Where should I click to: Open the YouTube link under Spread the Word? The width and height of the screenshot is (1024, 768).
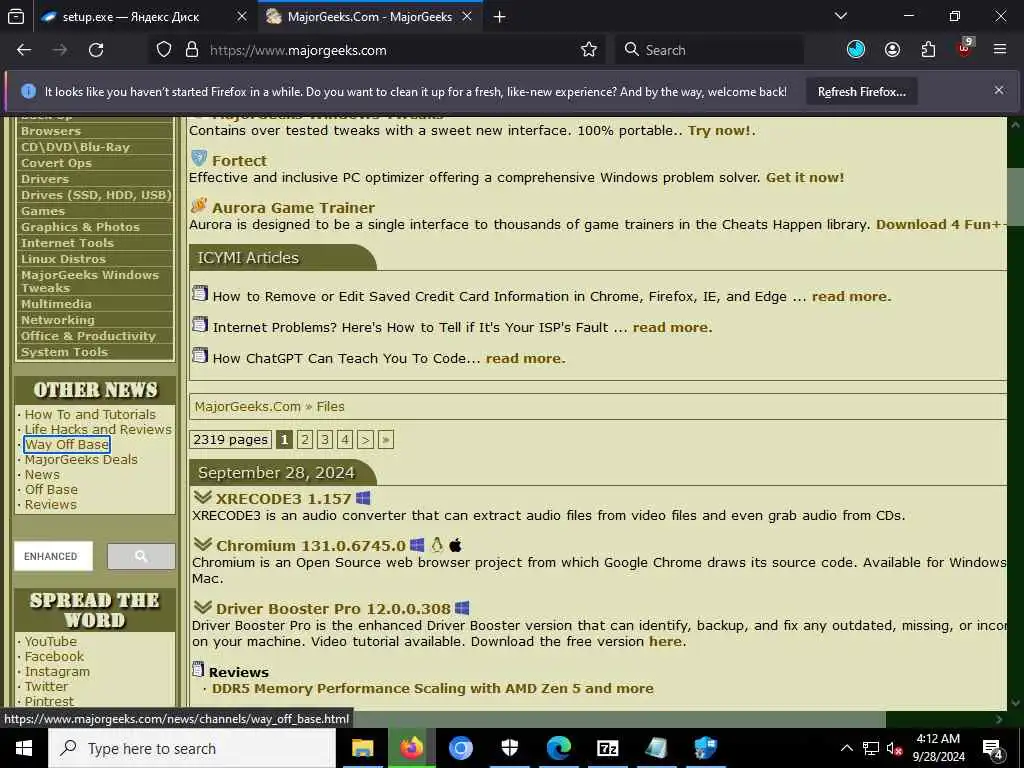(50, 641)
